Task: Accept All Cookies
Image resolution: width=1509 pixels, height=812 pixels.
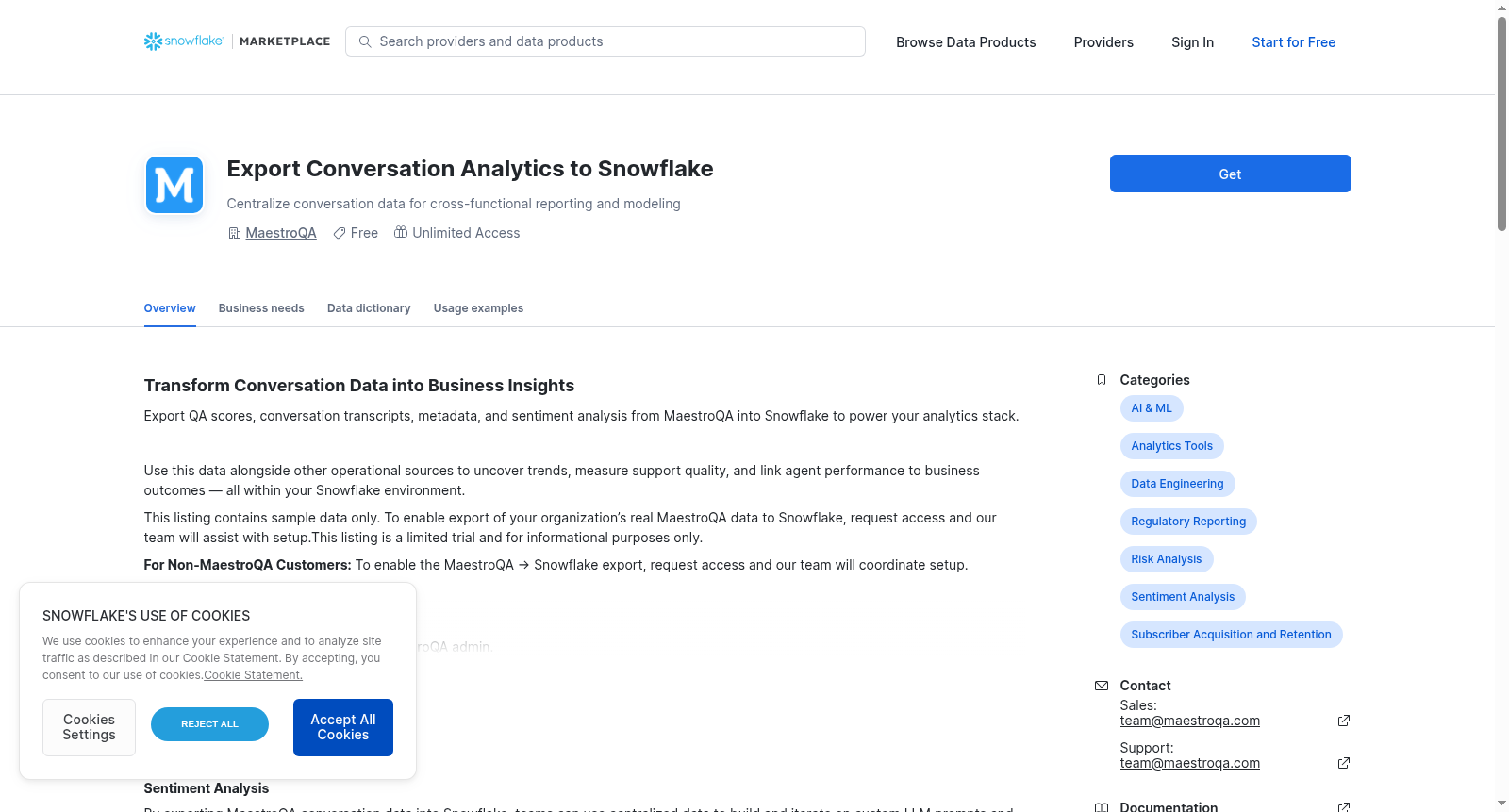Action: click(x=343, y=727)
